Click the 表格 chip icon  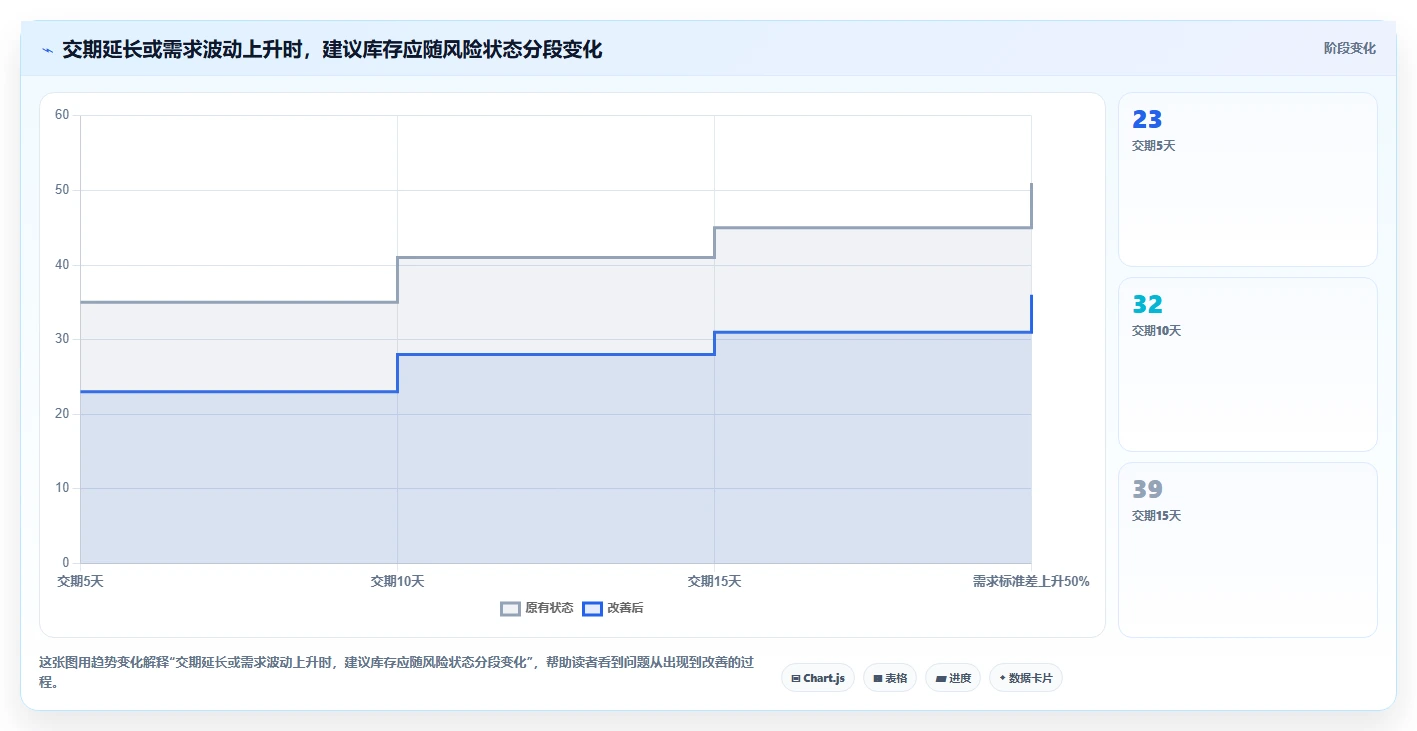(877, 679)
